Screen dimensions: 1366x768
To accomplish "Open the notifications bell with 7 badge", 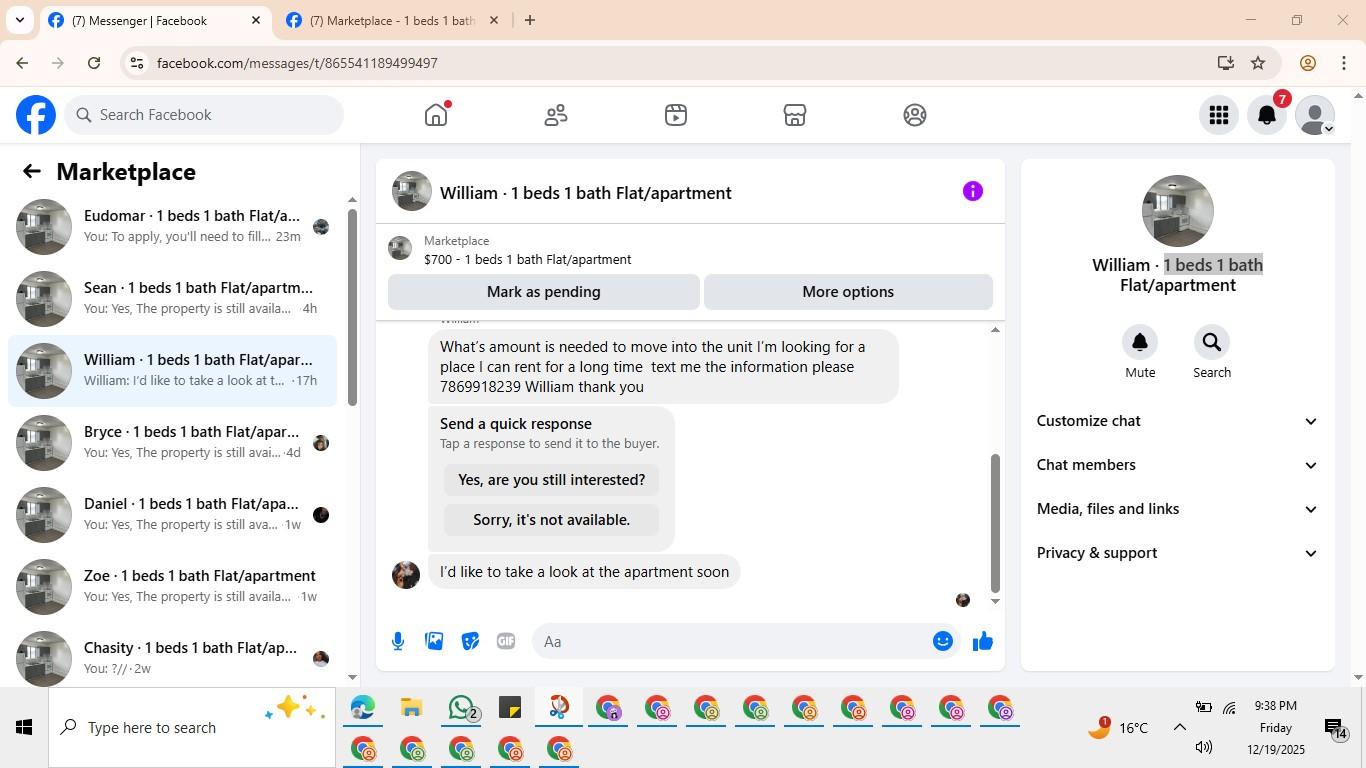I will point(1267,115).
